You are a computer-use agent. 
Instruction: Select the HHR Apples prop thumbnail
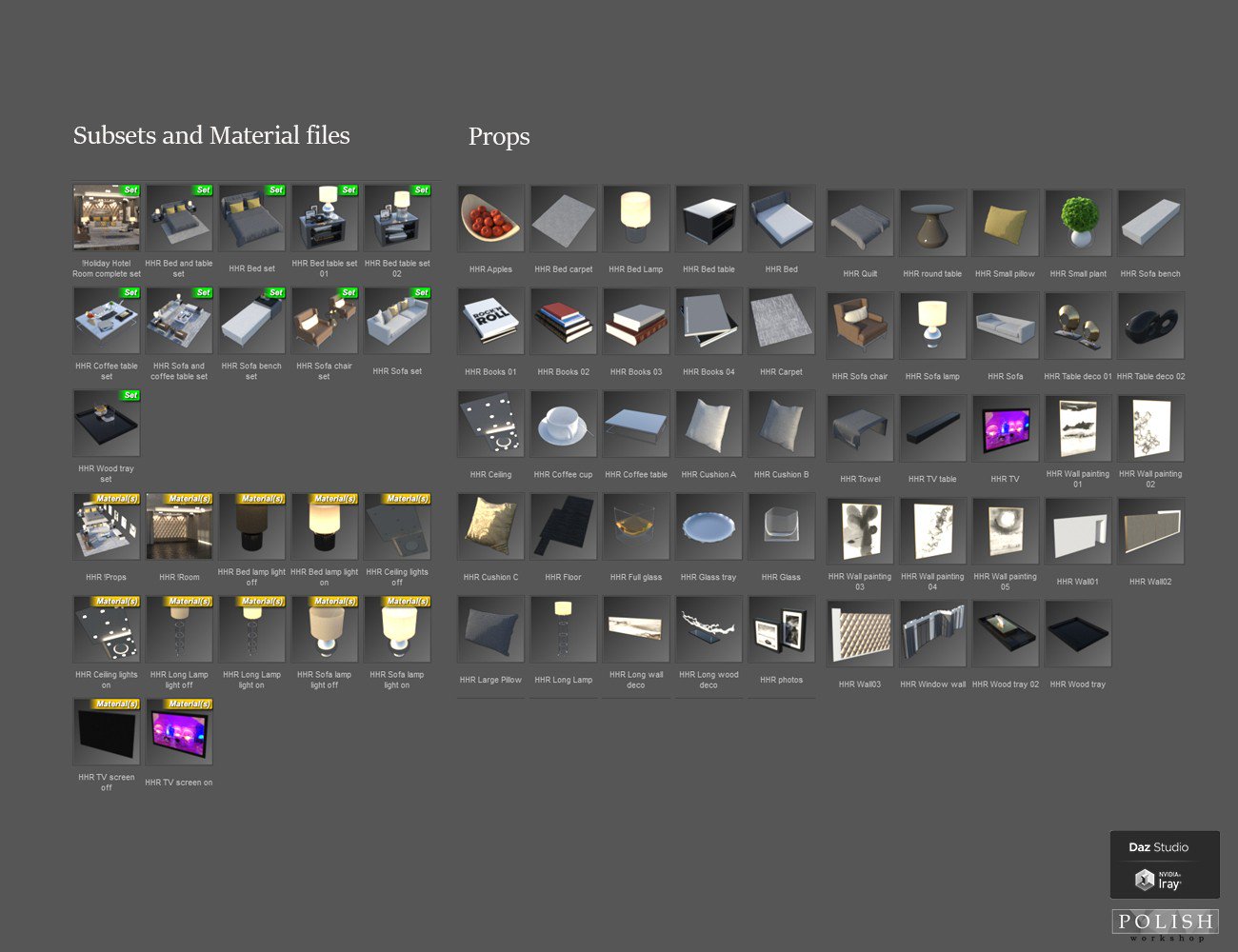pyautogui.click(x=491, y=219)
